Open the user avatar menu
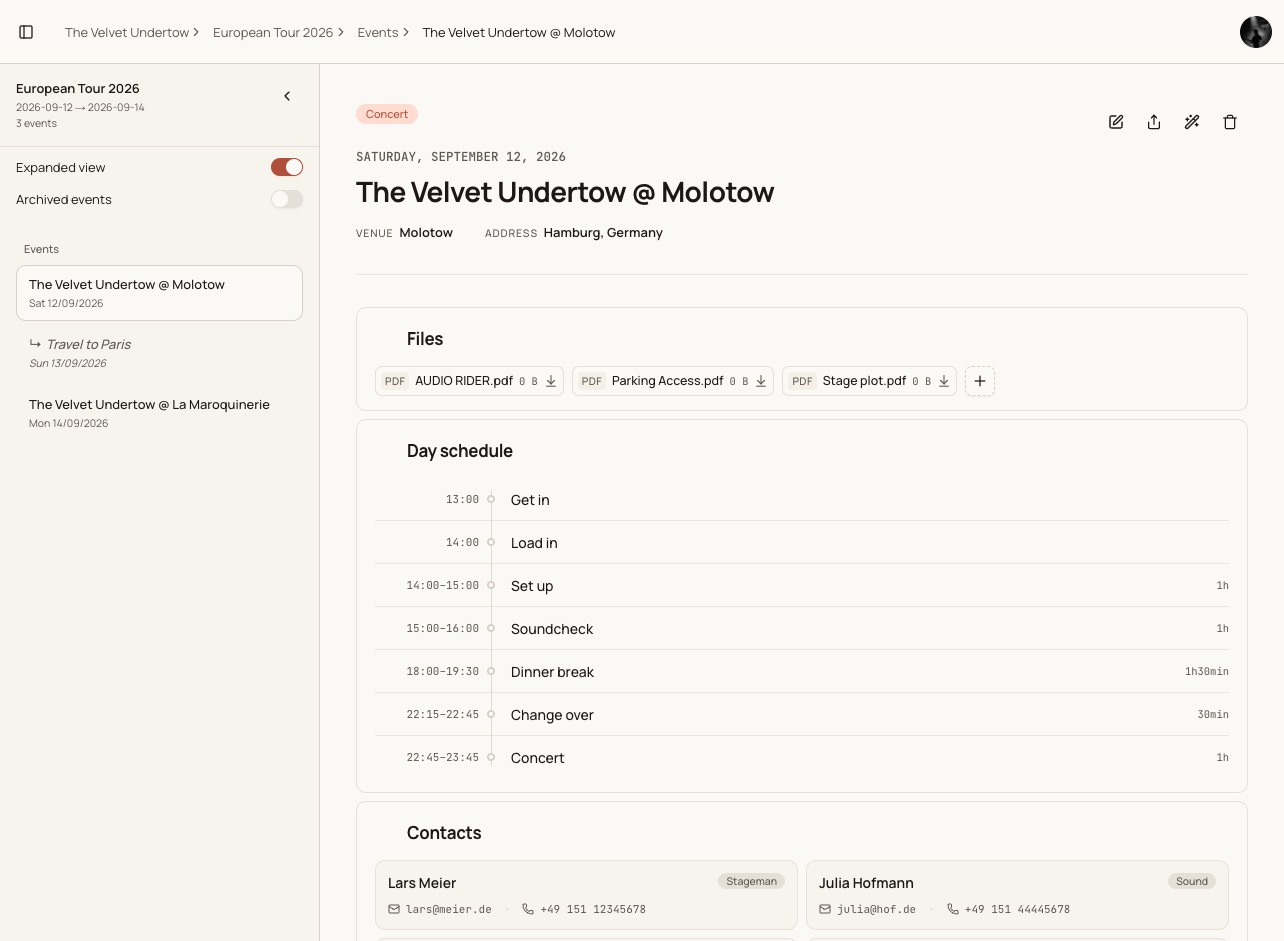The image size is (1284, 941). pos(1256,32)
